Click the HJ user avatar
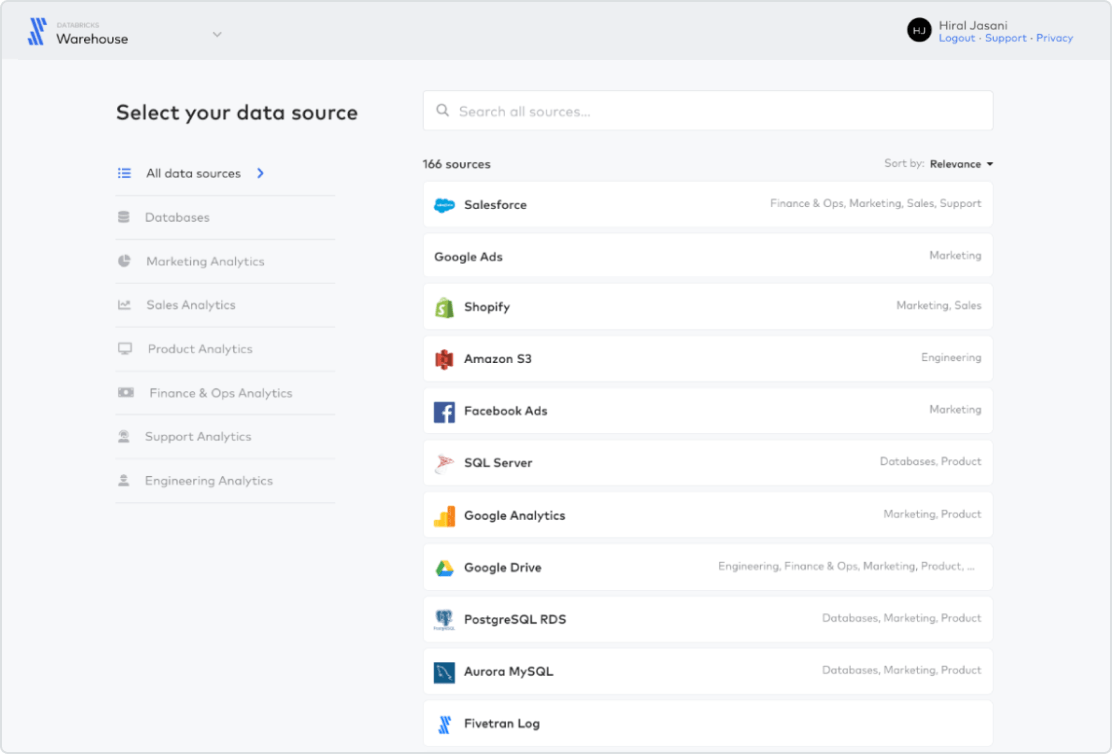The width and height of the screenshot is (1112, 754). click(919, 30)
